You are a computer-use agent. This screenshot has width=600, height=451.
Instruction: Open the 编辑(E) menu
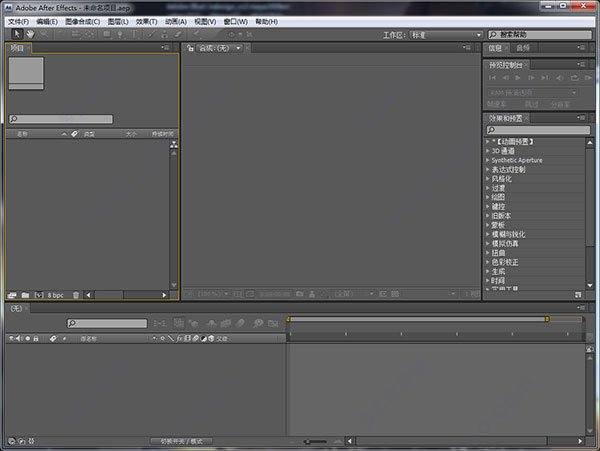coord(47,22)
